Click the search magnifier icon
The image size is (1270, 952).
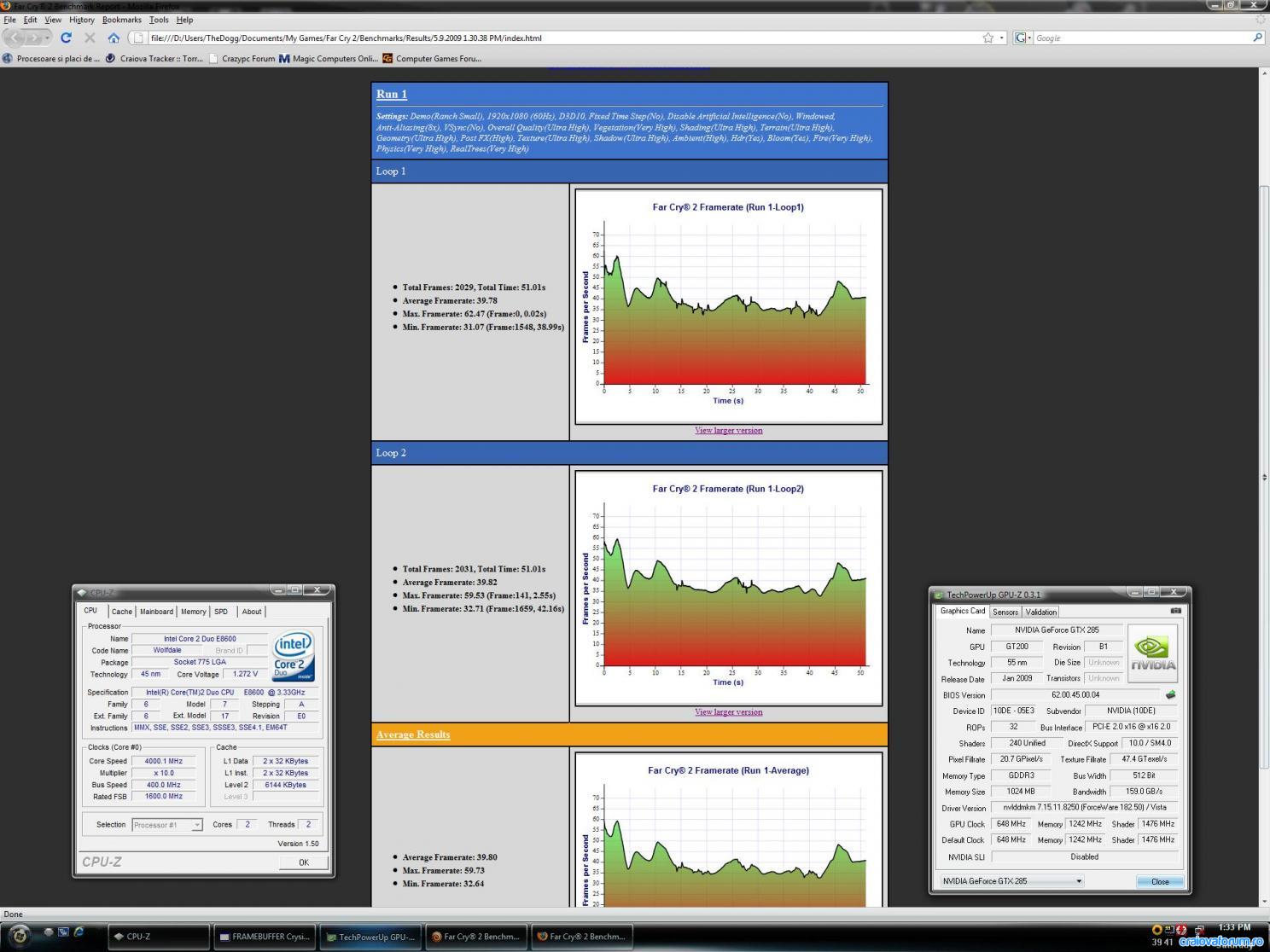click(x=1257, y=38)
